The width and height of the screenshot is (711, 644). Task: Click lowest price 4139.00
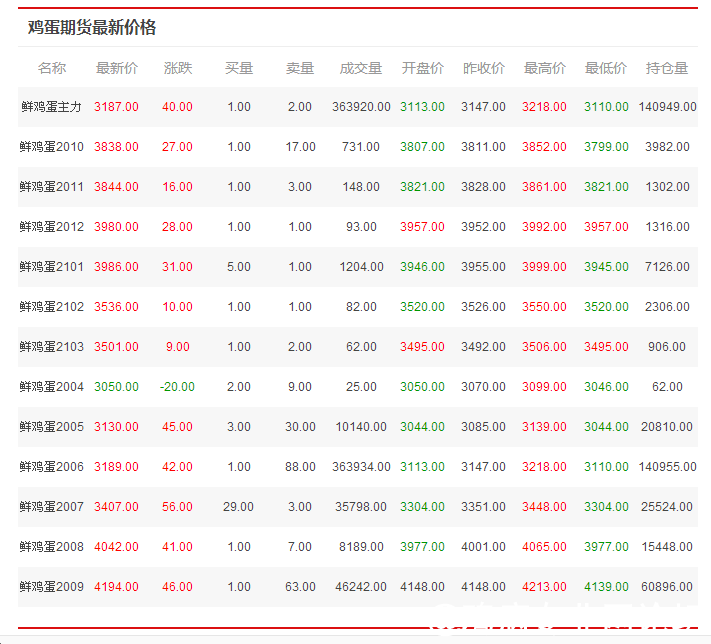pyautogui.click(x=606, y=587)
